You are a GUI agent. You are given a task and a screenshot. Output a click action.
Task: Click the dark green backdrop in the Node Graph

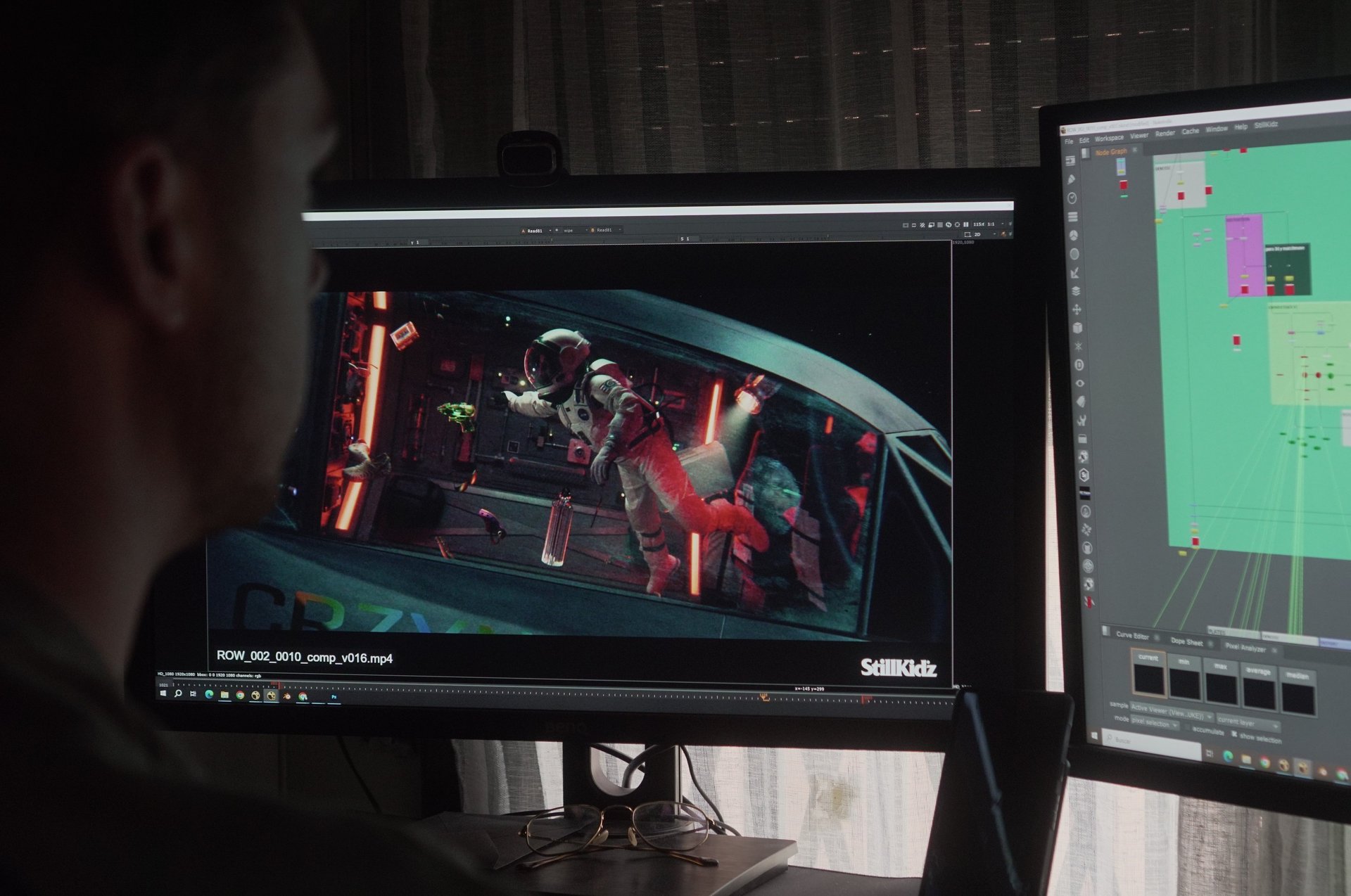point(1287,269)
